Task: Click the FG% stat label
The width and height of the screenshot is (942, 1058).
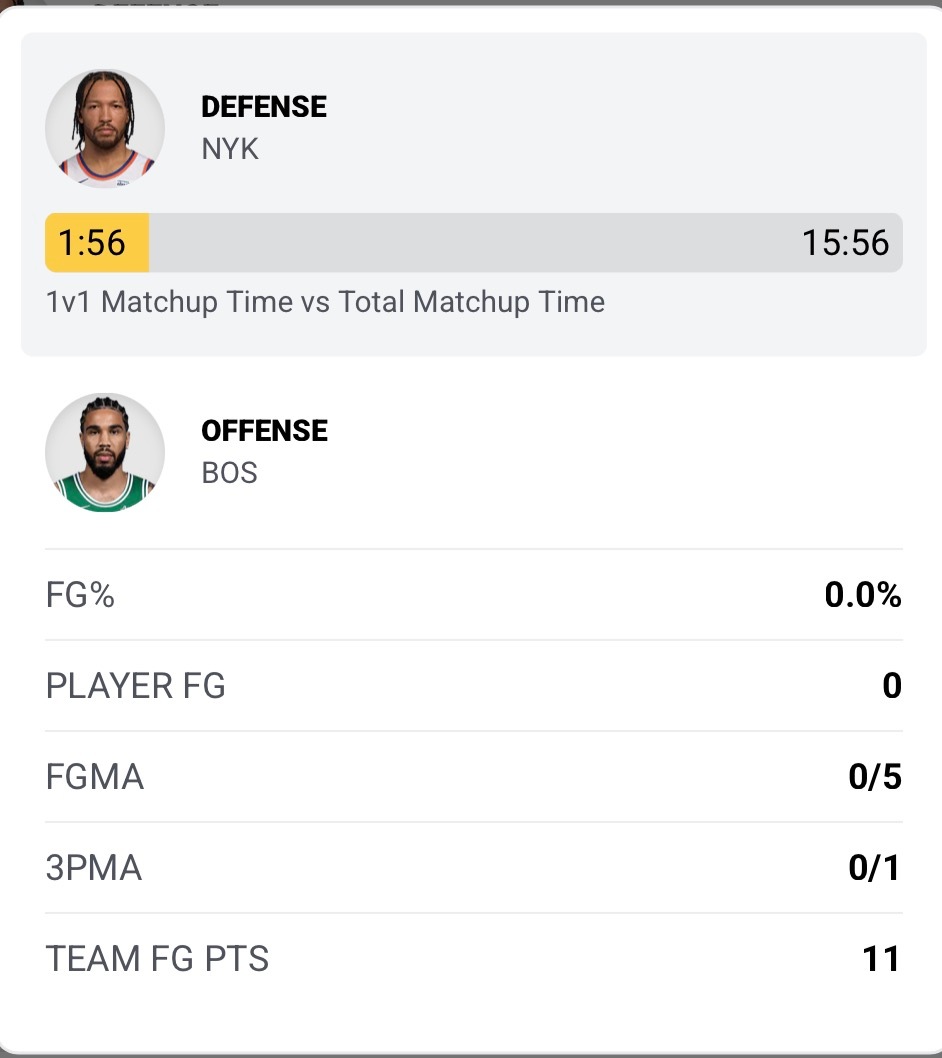Action: click(81, 596)
